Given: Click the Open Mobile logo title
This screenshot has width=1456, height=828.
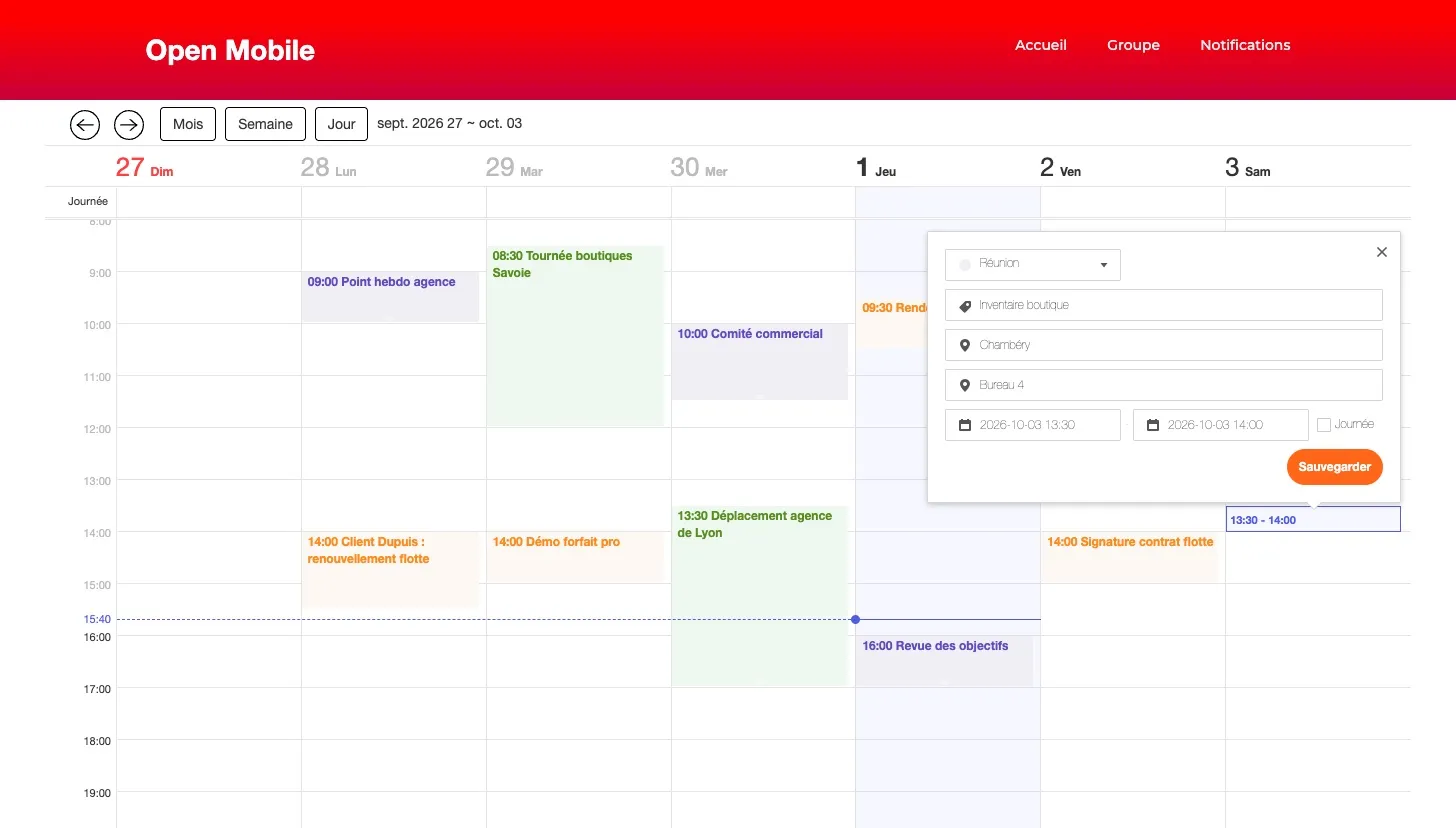Looking at the screenshot, I should (230, 50).
